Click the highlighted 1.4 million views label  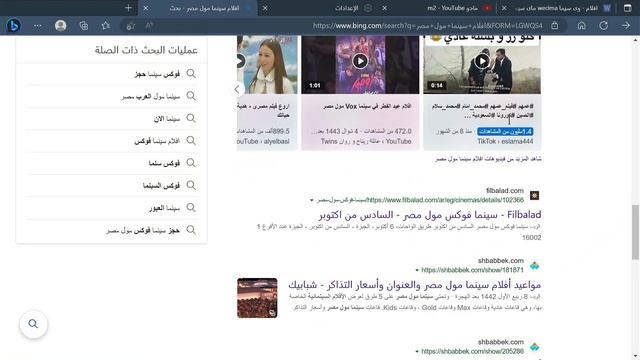(x=505, y=131)
